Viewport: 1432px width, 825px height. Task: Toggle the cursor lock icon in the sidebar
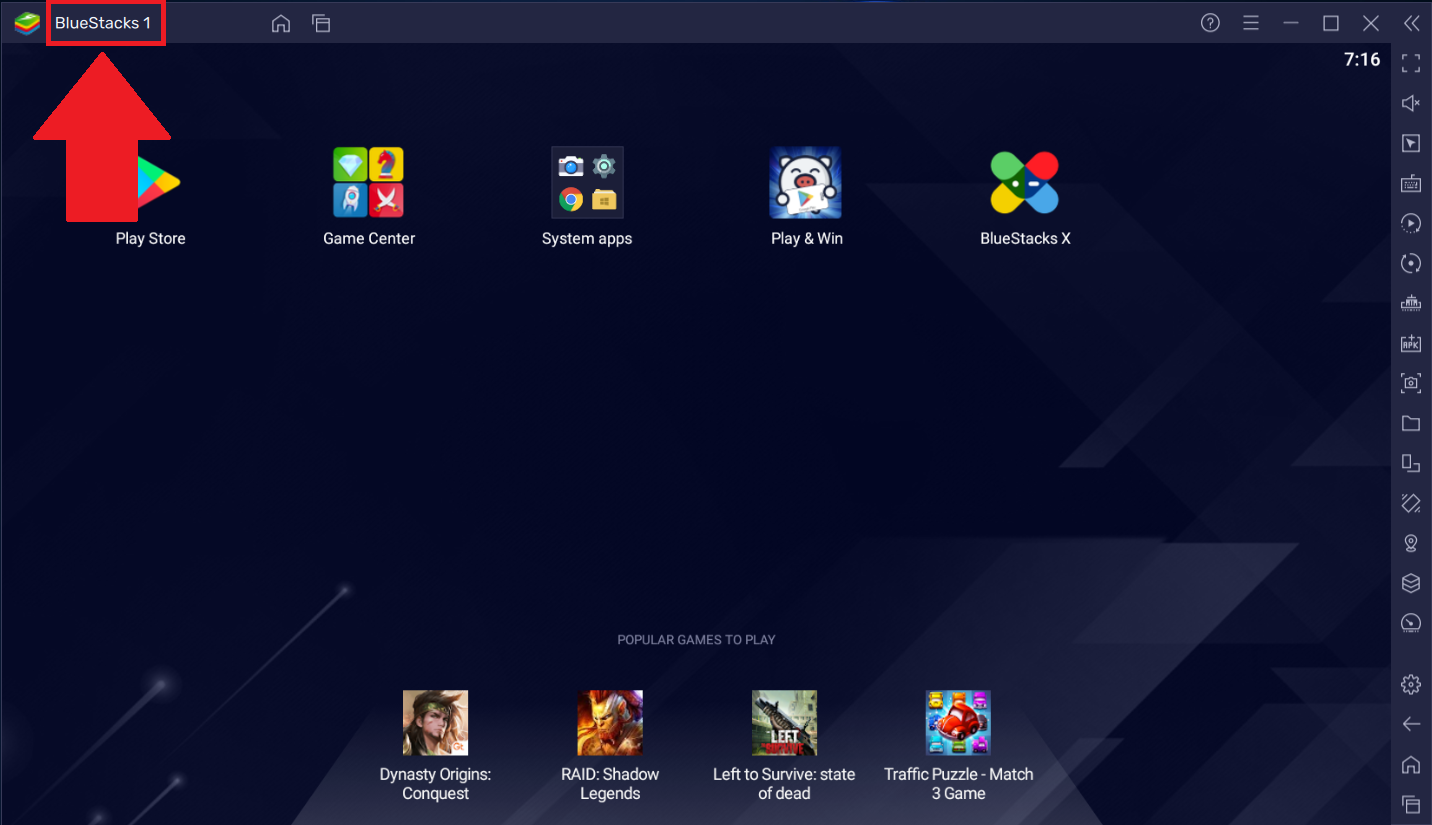(1411, 143)
